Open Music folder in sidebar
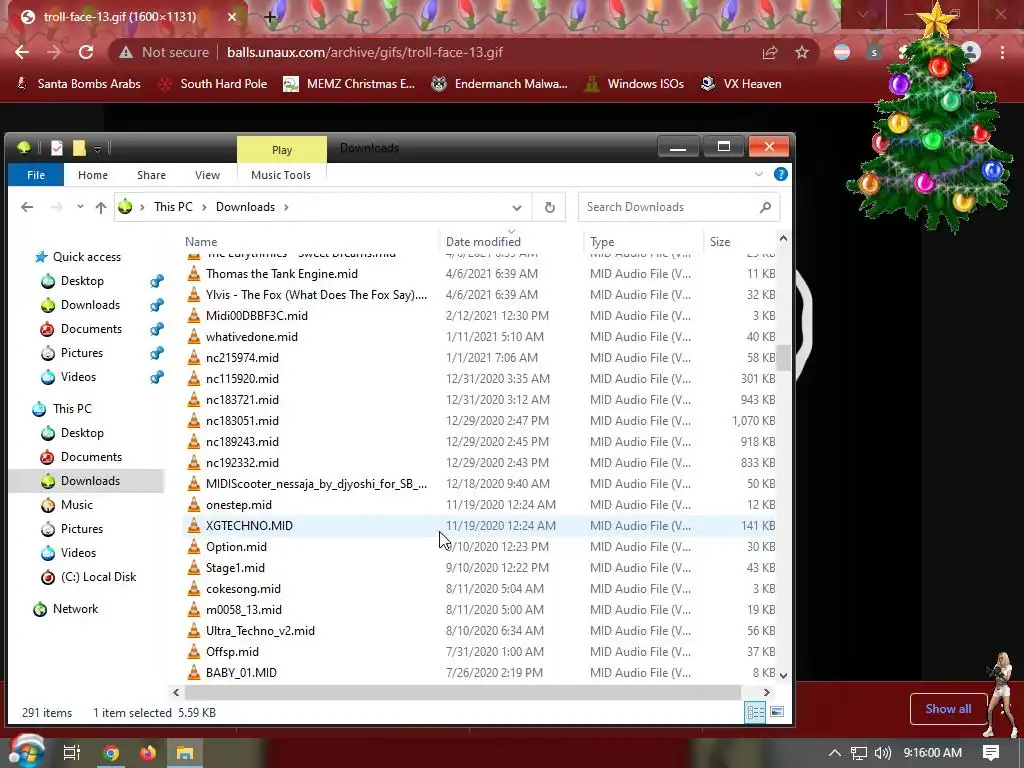 click(76, 505)
